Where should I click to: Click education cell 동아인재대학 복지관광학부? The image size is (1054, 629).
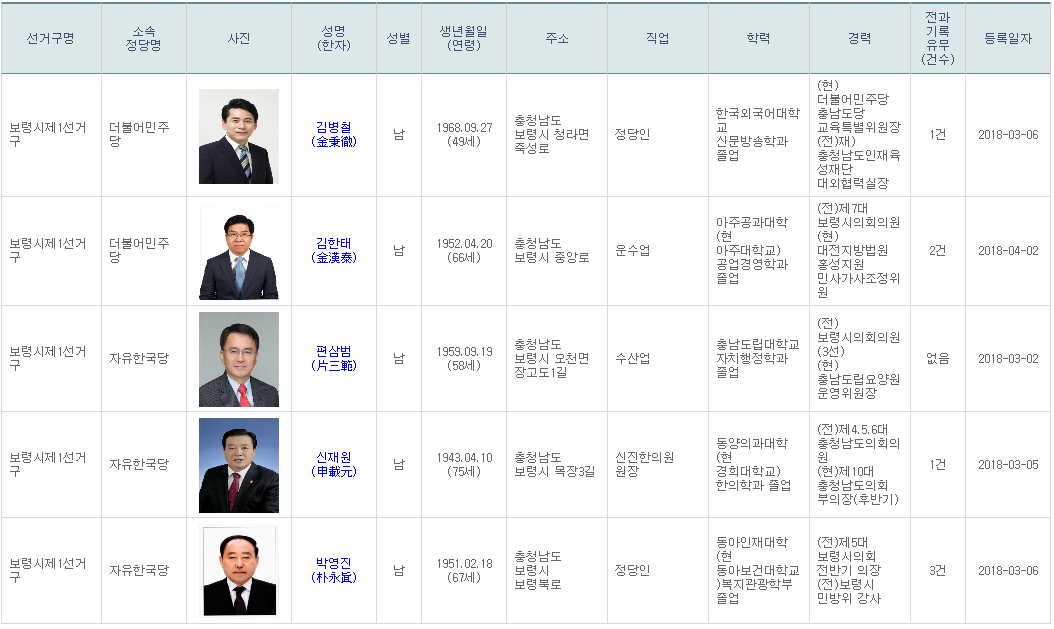coord(758,571)
